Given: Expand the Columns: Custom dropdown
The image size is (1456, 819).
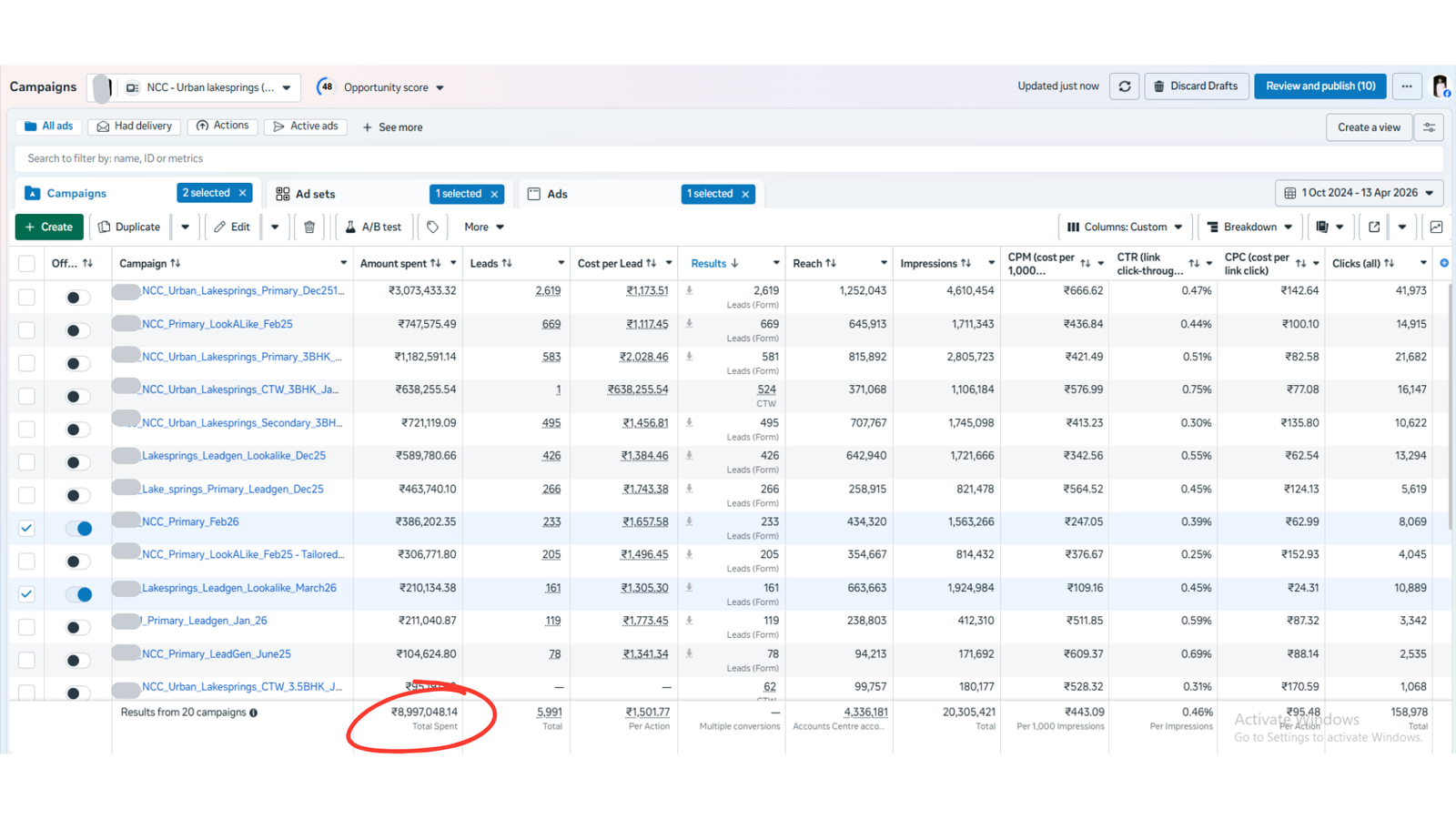Looking at the screenshot, I should 1125,227.
